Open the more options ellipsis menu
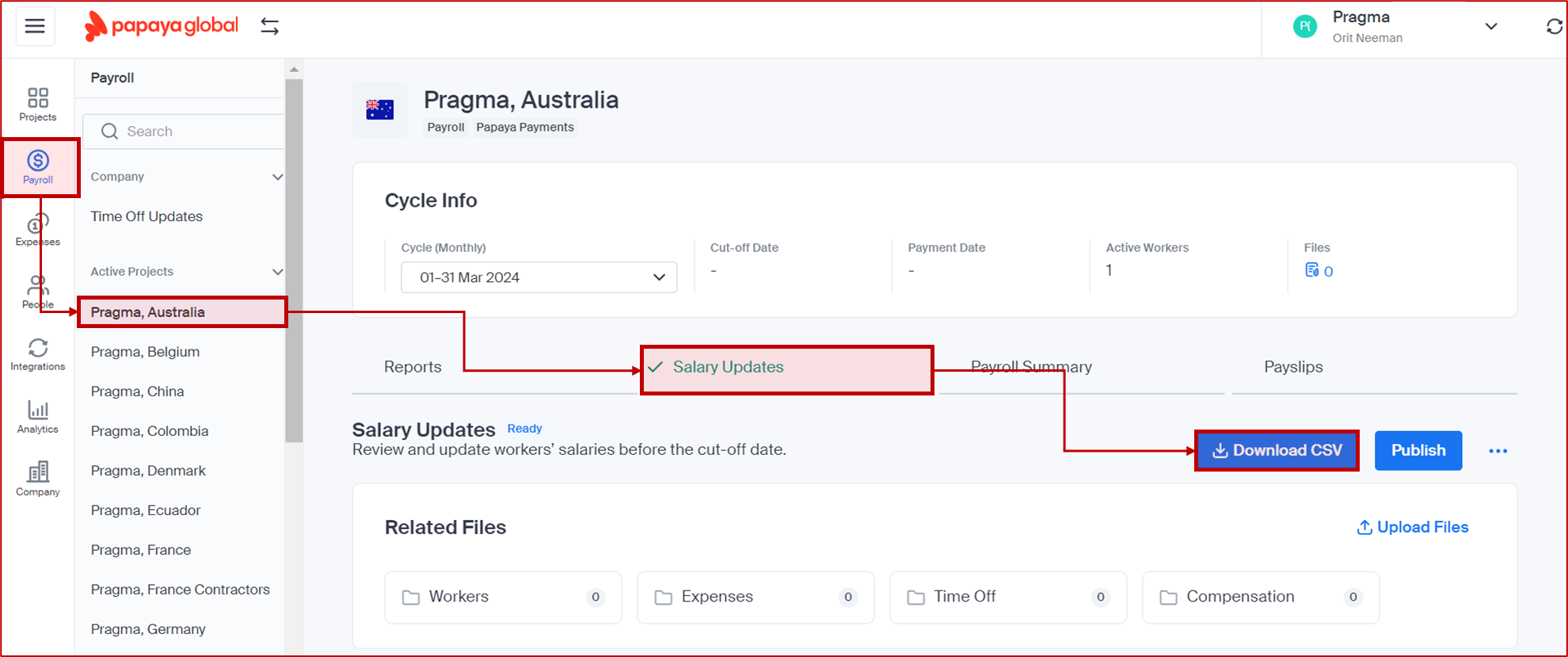Image resolution: width=1568 pixels, height=657 pixels. coord(1498,451)
